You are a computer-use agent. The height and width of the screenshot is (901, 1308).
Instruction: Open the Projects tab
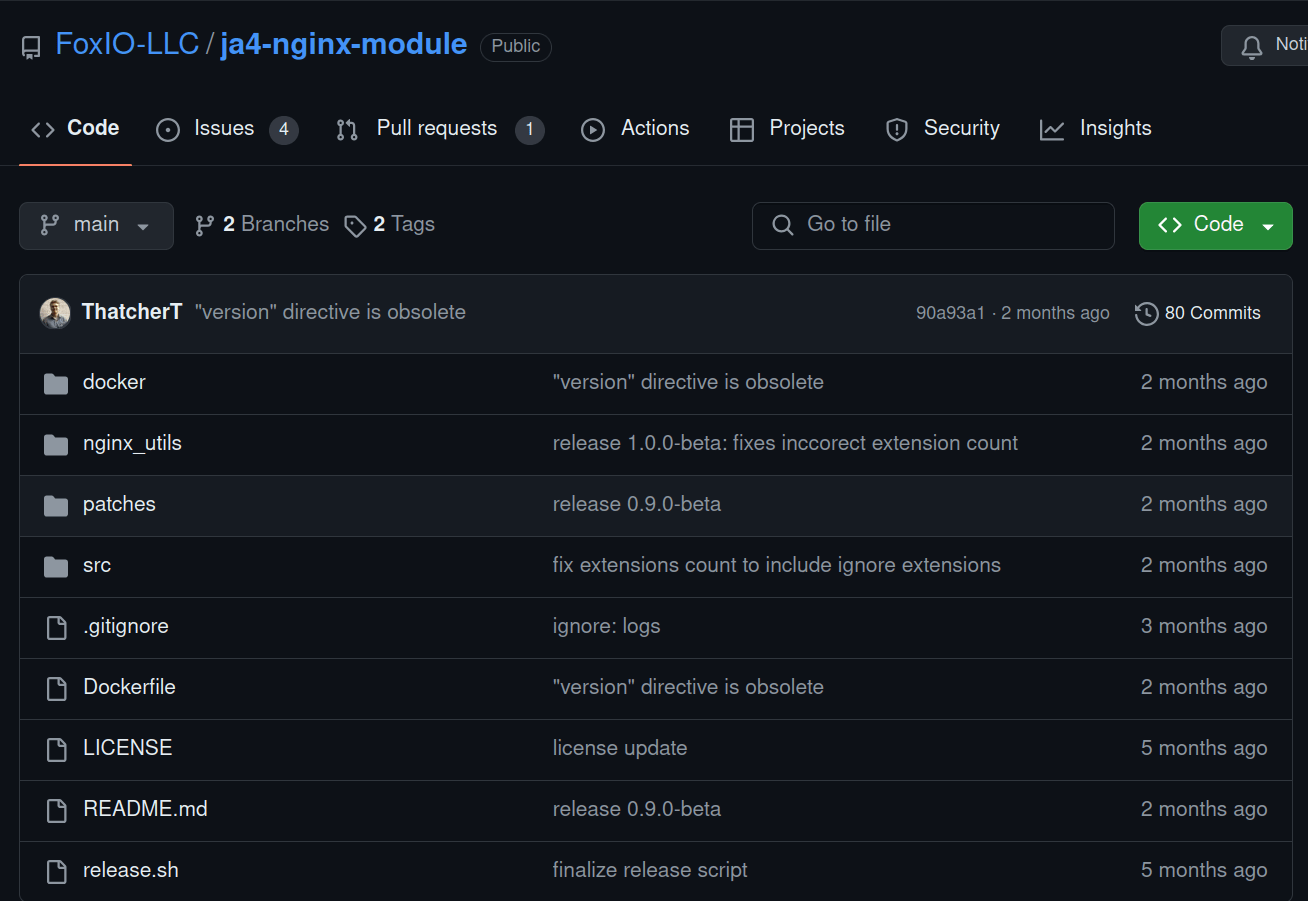point(787,129)
